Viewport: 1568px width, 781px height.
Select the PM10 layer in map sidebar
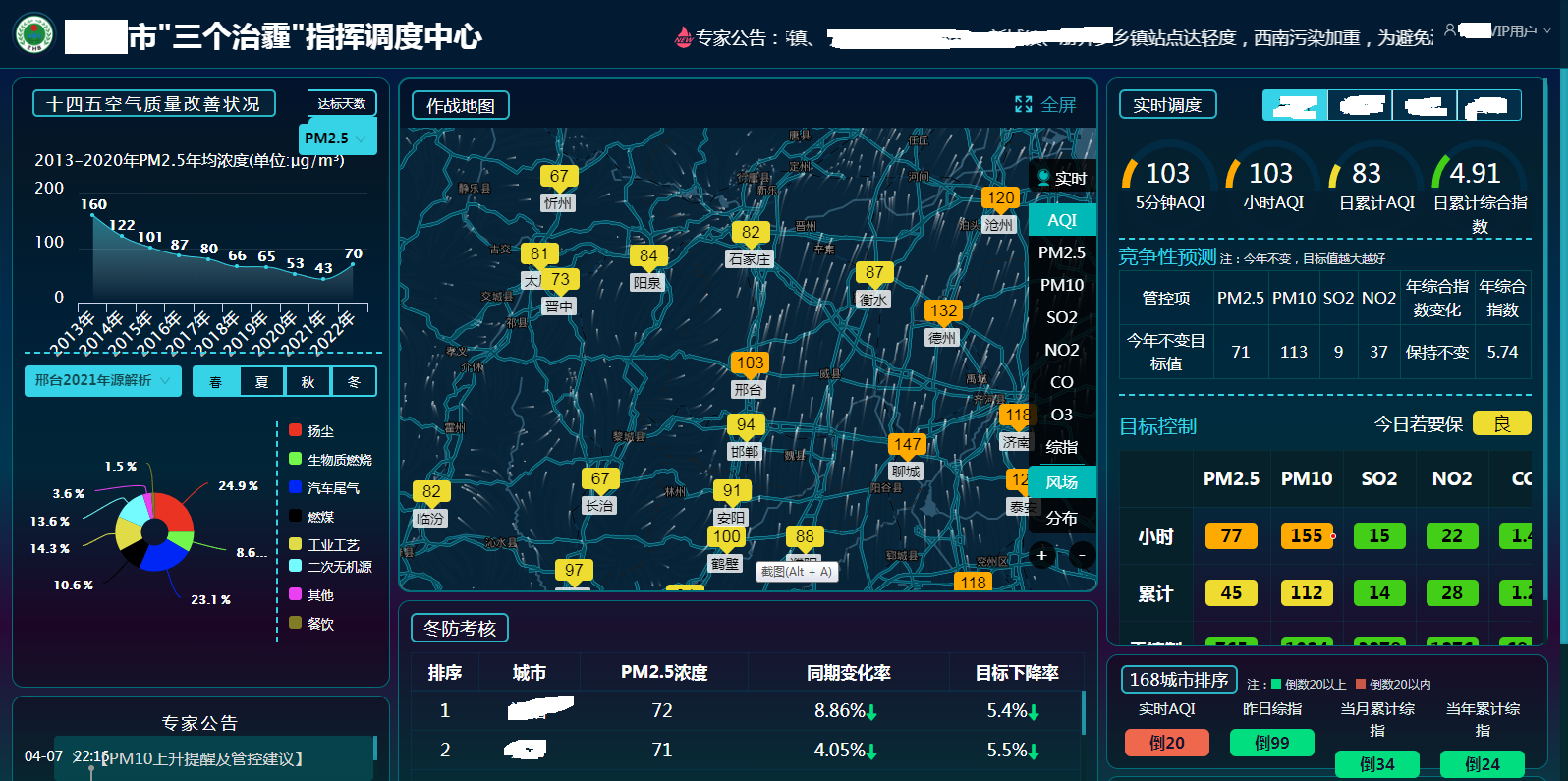[x=1061, y=285]
